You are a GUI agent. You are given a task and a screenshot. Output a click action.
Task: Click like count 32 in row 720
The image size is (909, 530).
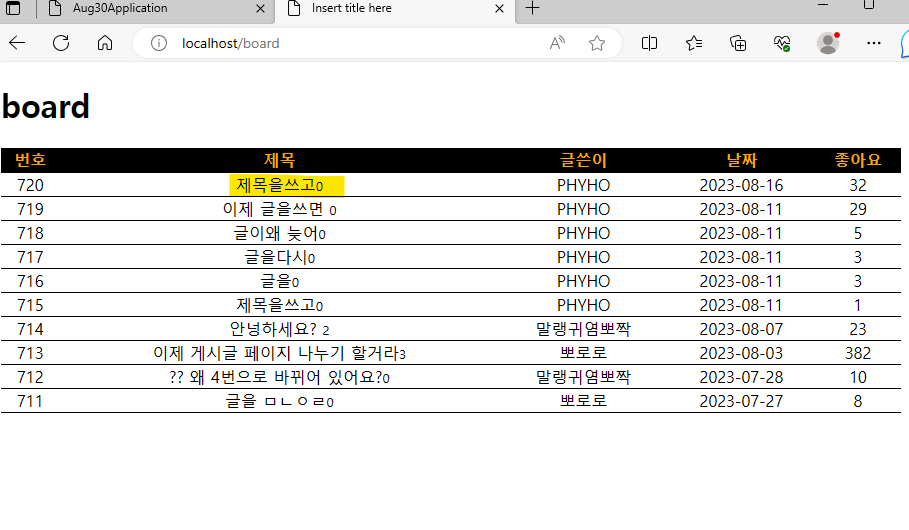[858, 186]
